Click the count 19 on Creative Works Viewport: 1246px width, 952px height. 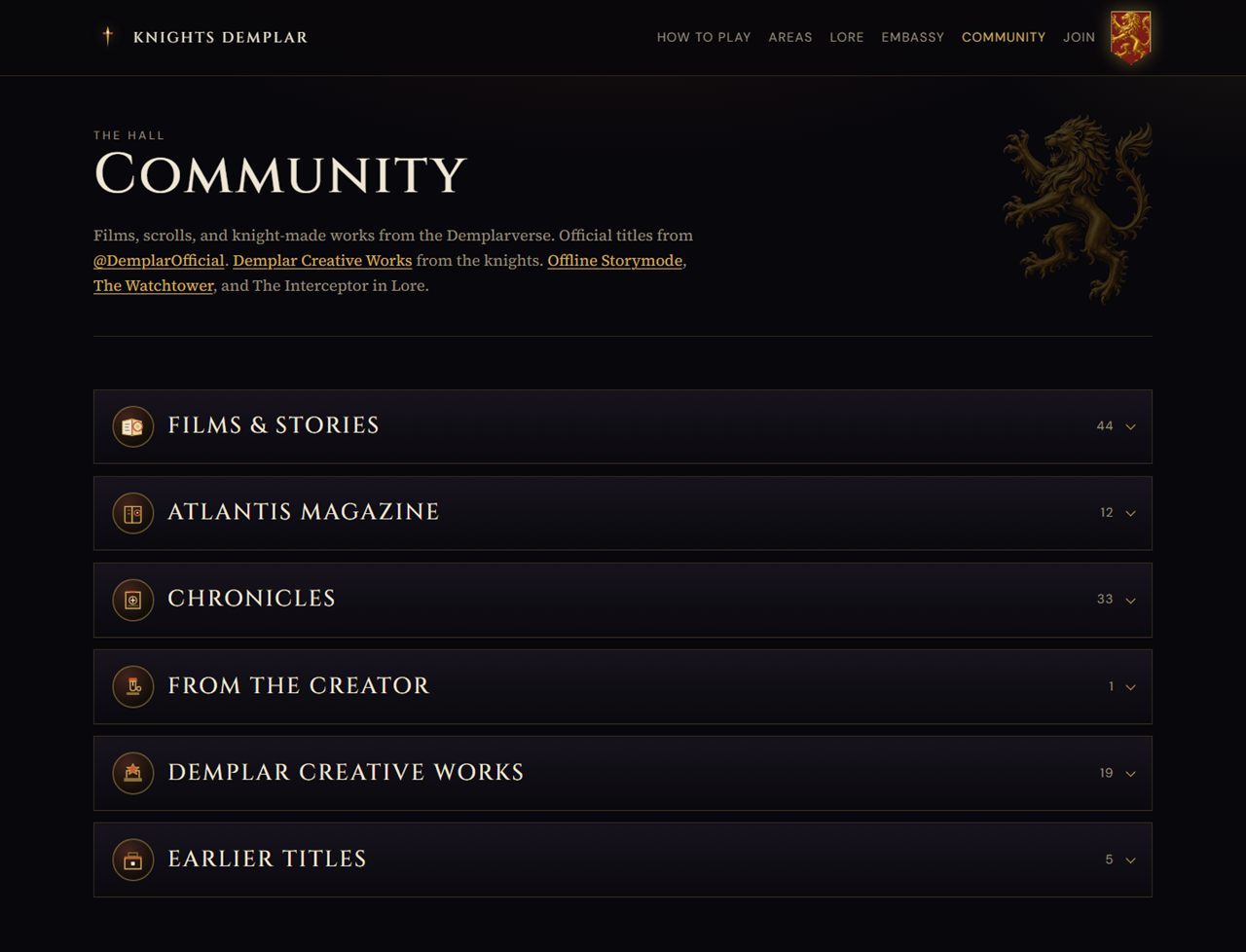pos(1107,773)
